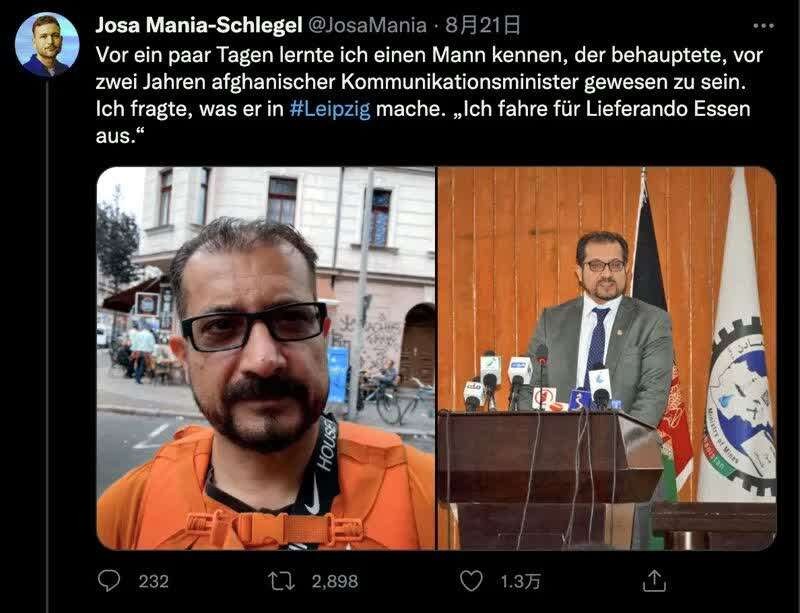Image resolution: width=800 pixels, height=613 pixels.
Task: Click the reply speech bubble icon
Action: (109, 580)
